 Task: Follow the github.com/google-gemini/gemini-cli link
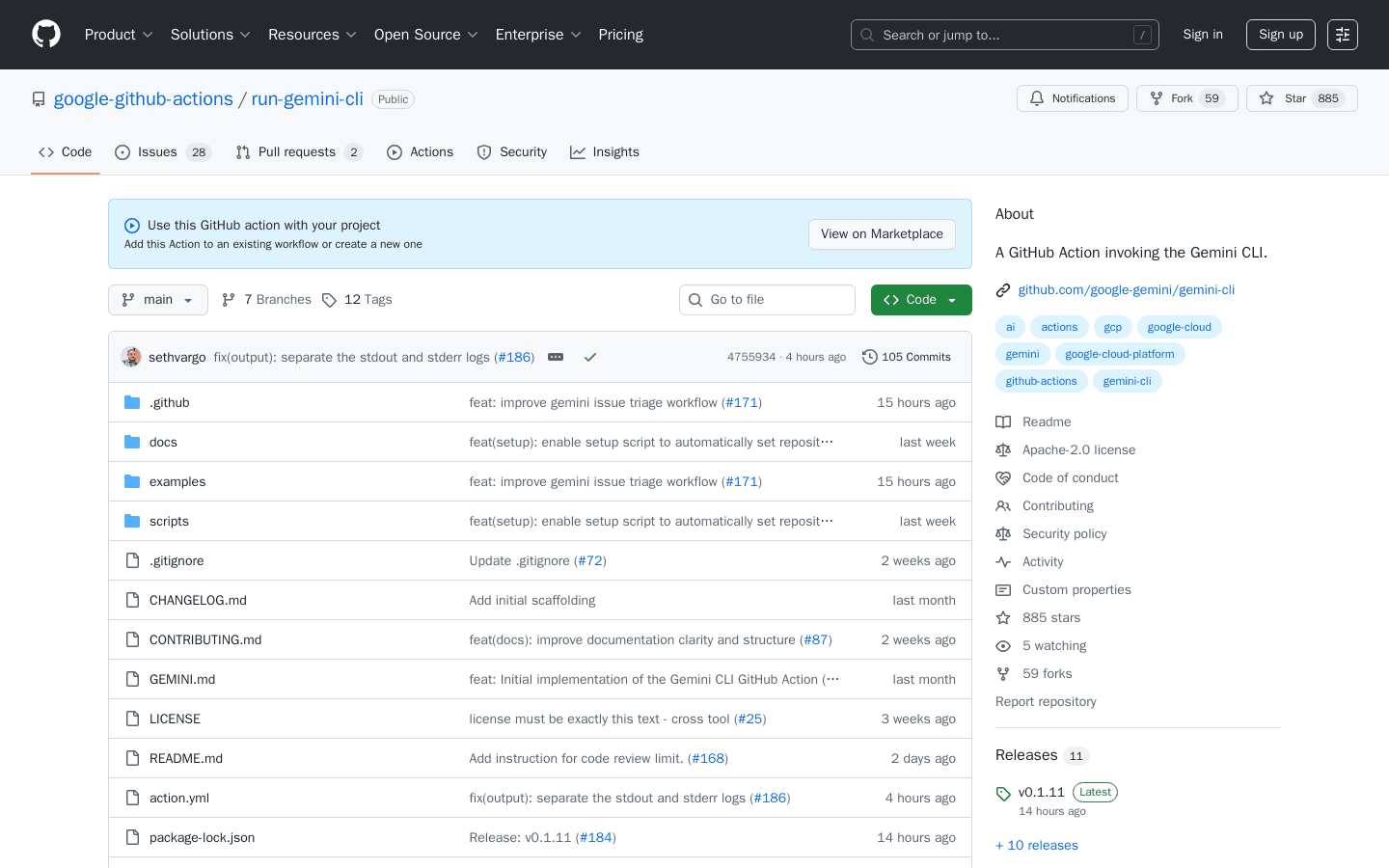[x=1126, y=289]
